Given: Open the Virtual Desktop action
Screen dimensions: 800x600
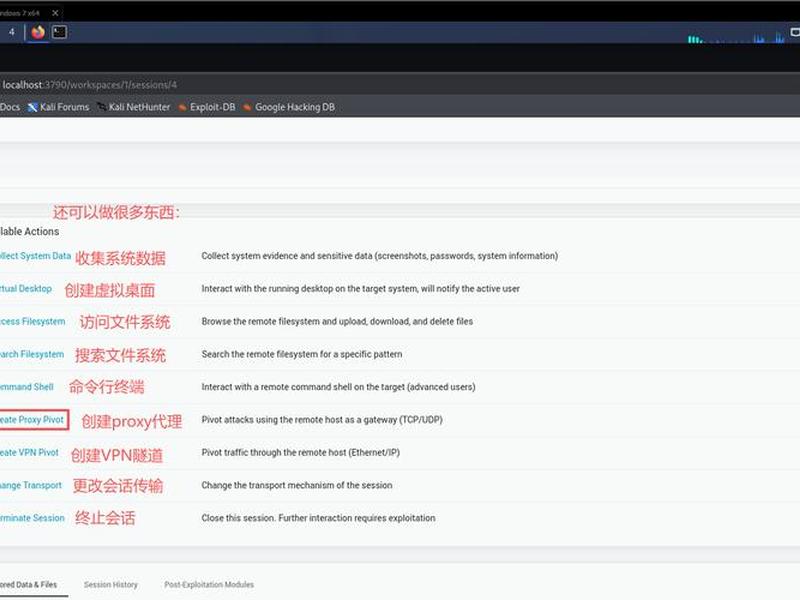Looking at the screenshot, I should tap(26, 288).
